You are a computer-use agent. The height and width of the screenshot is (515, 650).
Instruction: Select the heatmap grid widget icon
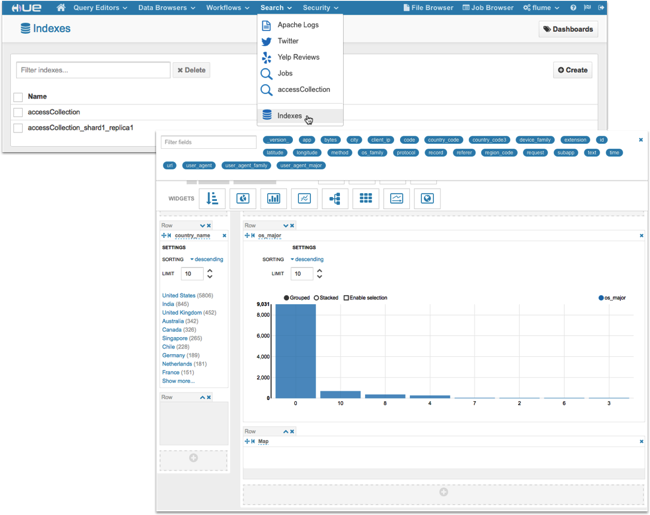pyautogui.click(x=366, y=198)
